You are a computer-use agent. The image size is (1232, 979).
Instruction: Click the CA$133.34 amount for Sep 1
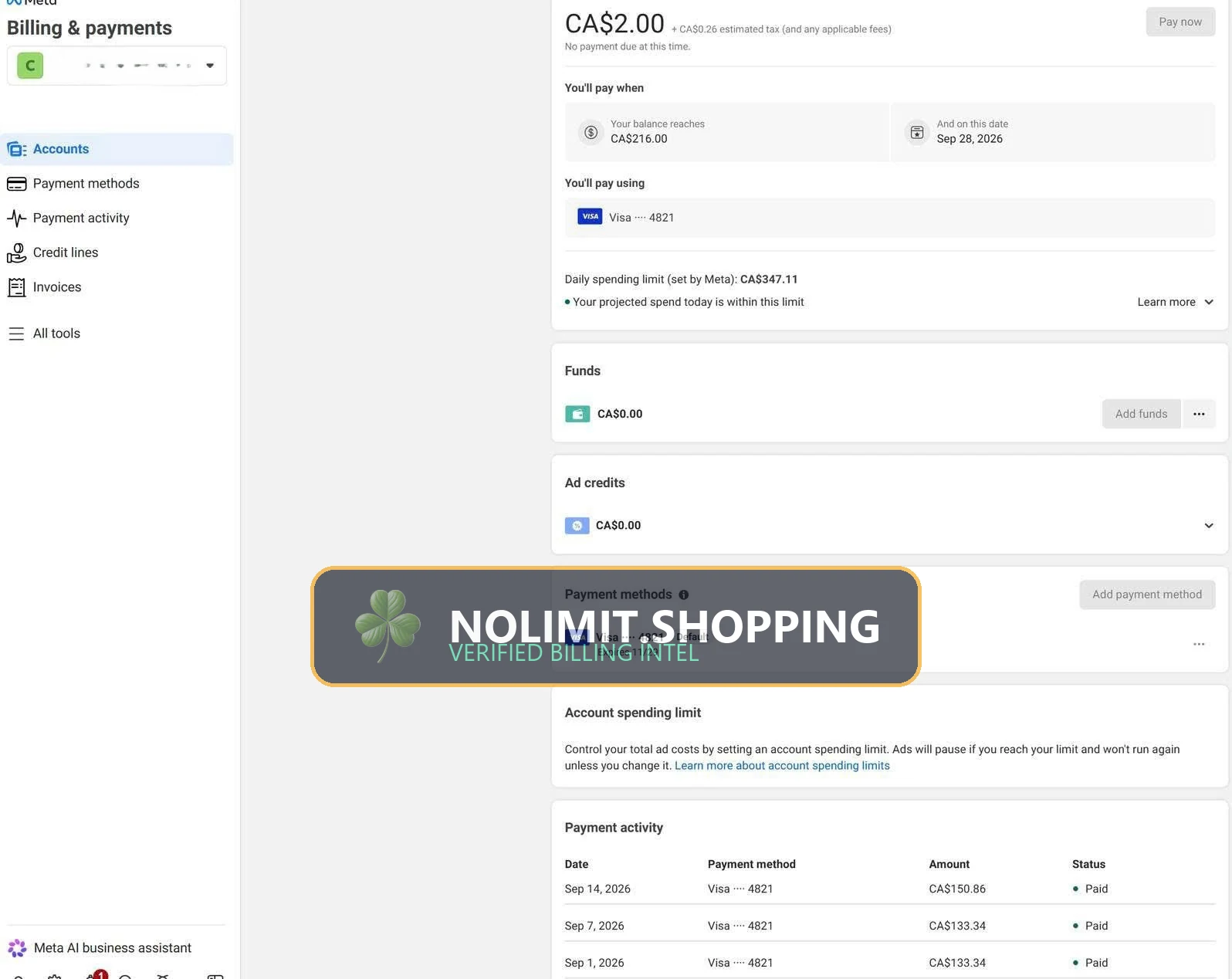click(x=957, y=964)
